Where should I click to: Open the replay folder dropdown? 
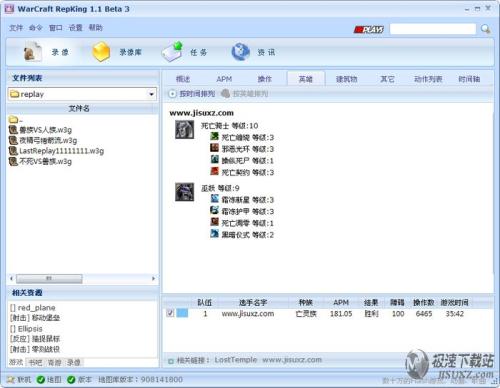pyautogui.click(x=151, y=94)
